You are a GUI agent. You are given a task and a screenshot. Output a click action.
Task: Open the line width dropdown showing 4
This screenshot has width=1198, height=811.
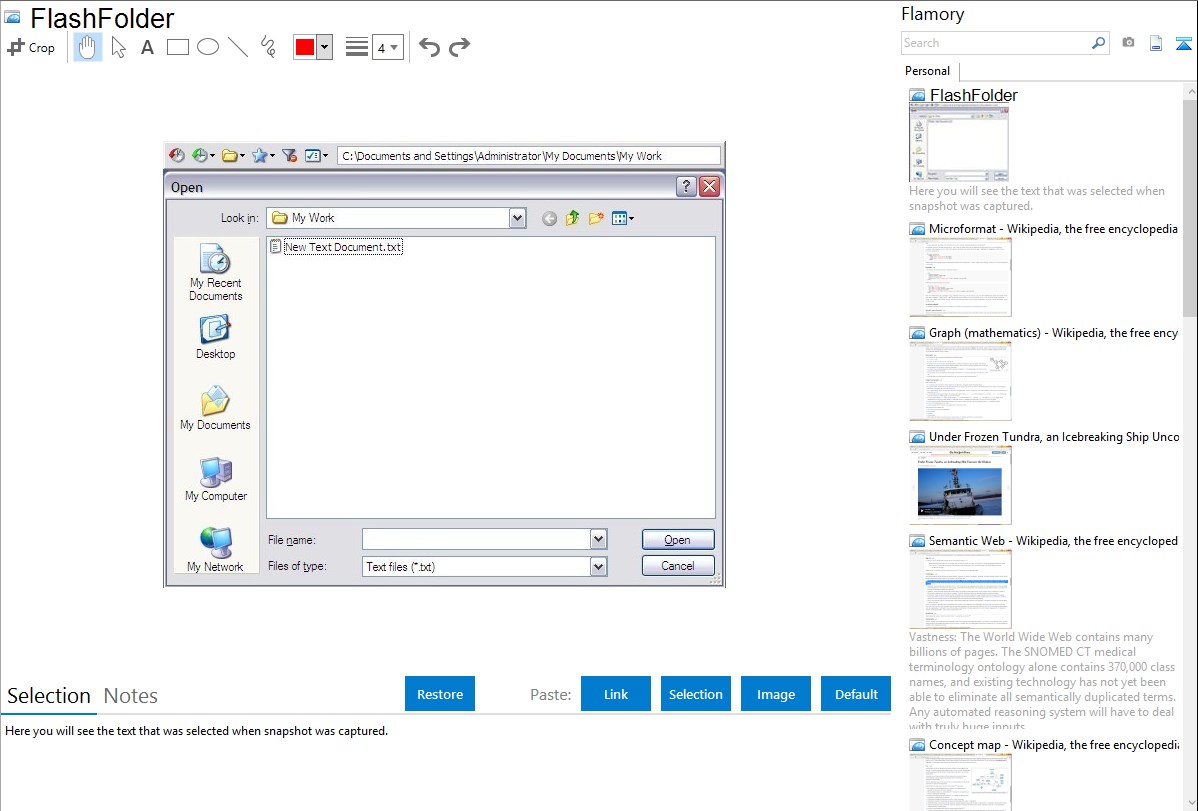tap(387, 47)
